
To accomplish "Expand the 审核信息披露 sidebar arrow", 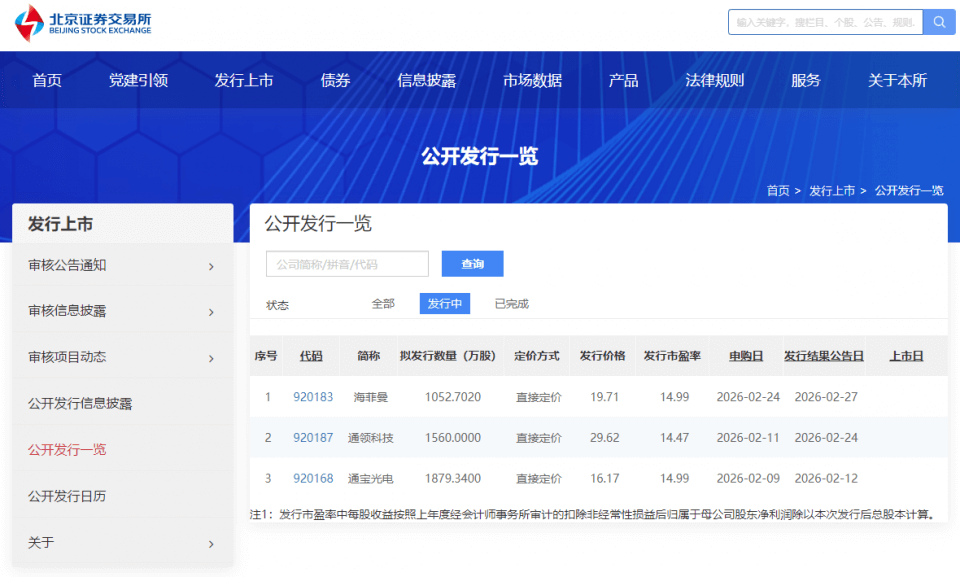I will pos(211,312).
